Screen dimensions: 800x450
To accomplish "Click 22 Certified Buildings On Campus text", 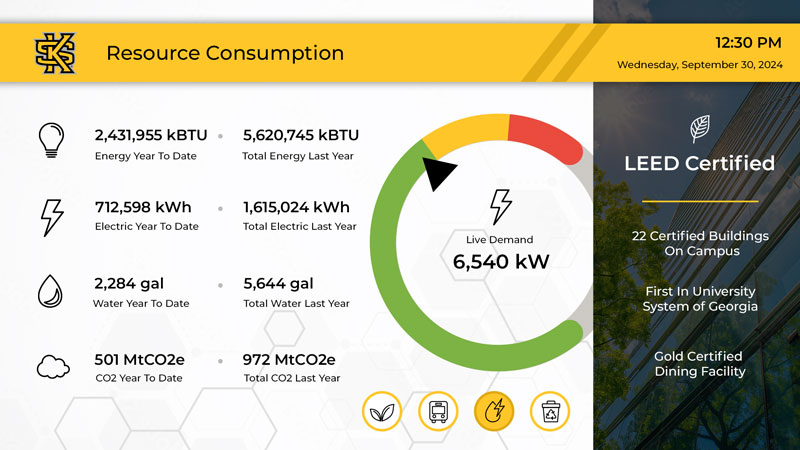I will click(700, 243).
